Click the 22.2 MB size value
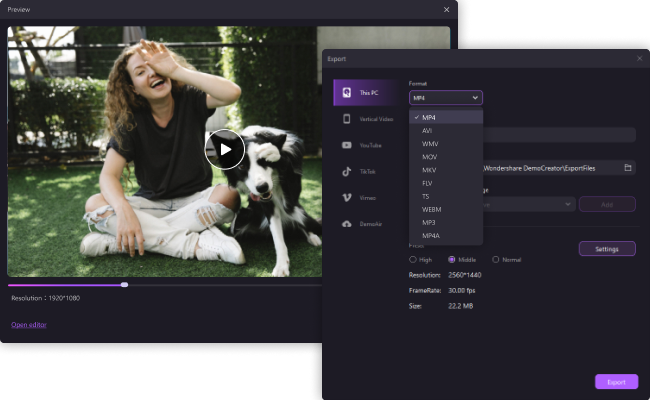The height and width of the screenshot is (400, 650). pos(461,306)
